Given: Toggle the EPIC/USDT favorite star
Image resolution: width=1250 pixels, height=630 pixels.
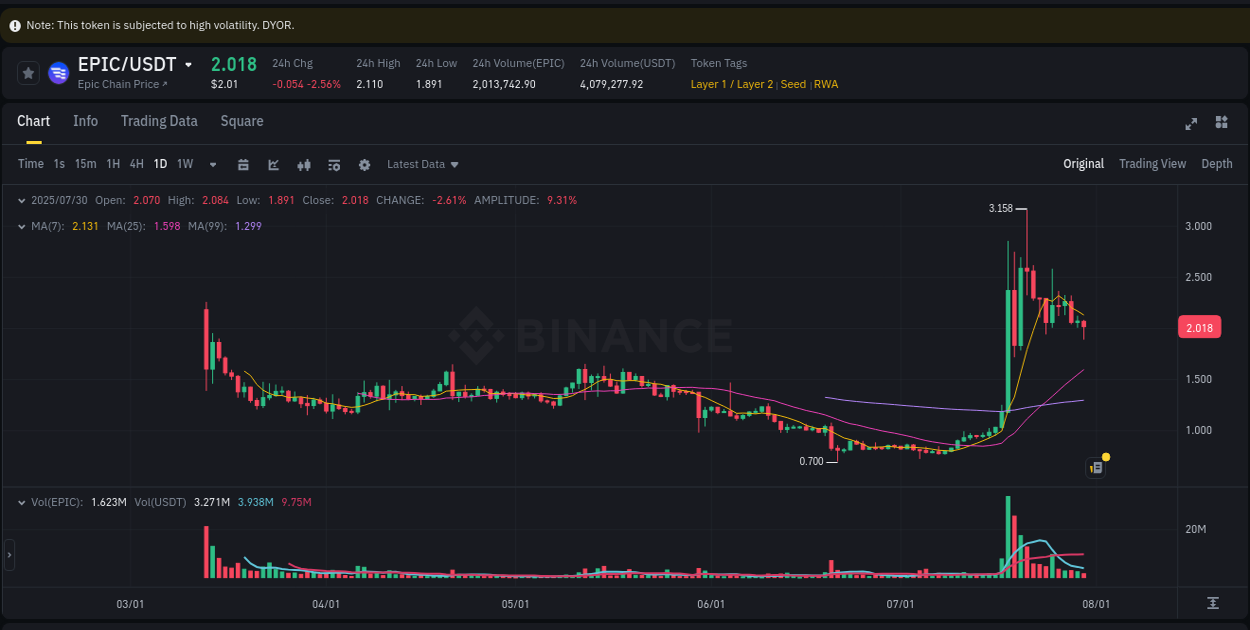Looking at the screenshot, I should (28, 73).
